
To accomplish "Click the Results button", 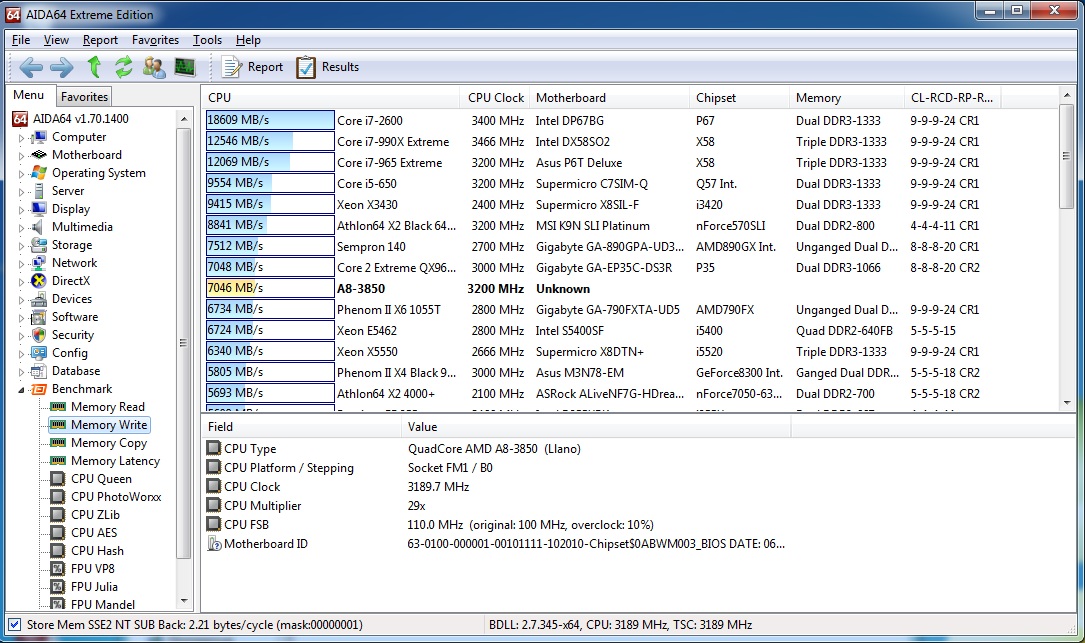I will [x=327, y=67].
